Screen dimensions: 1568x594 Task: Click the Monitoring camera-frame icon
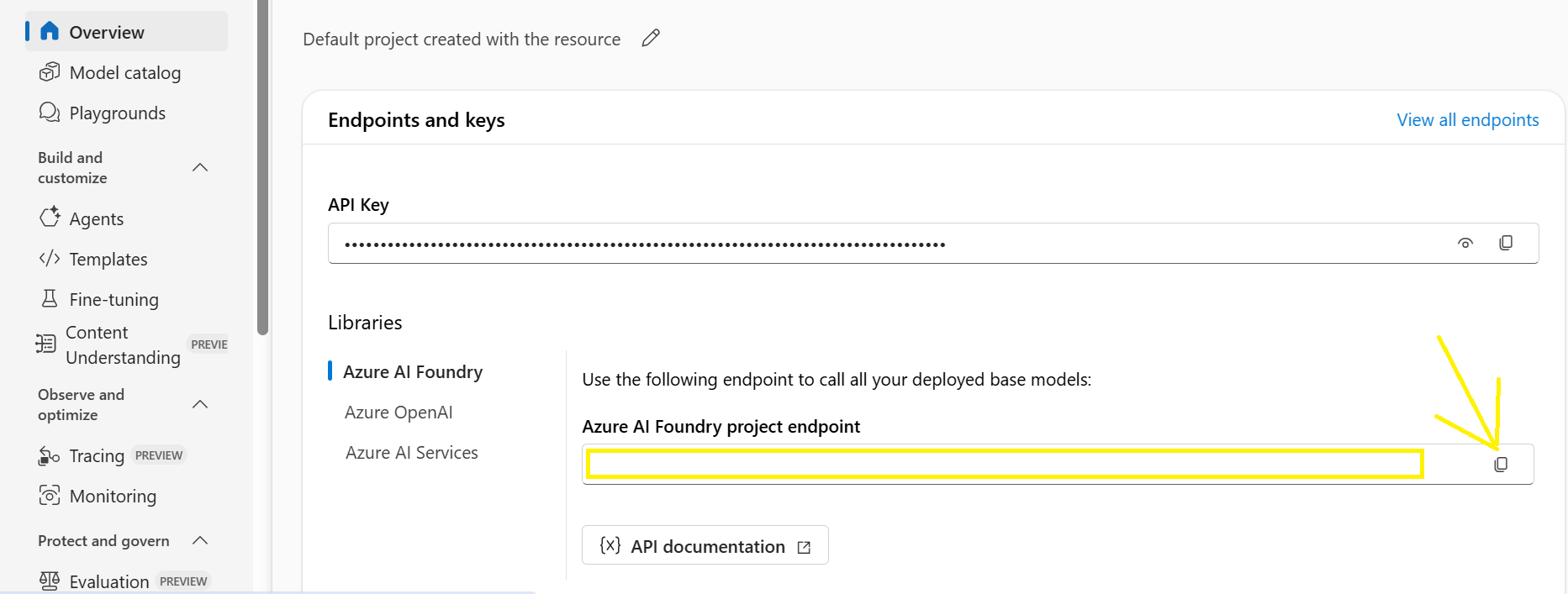point(50,495)
